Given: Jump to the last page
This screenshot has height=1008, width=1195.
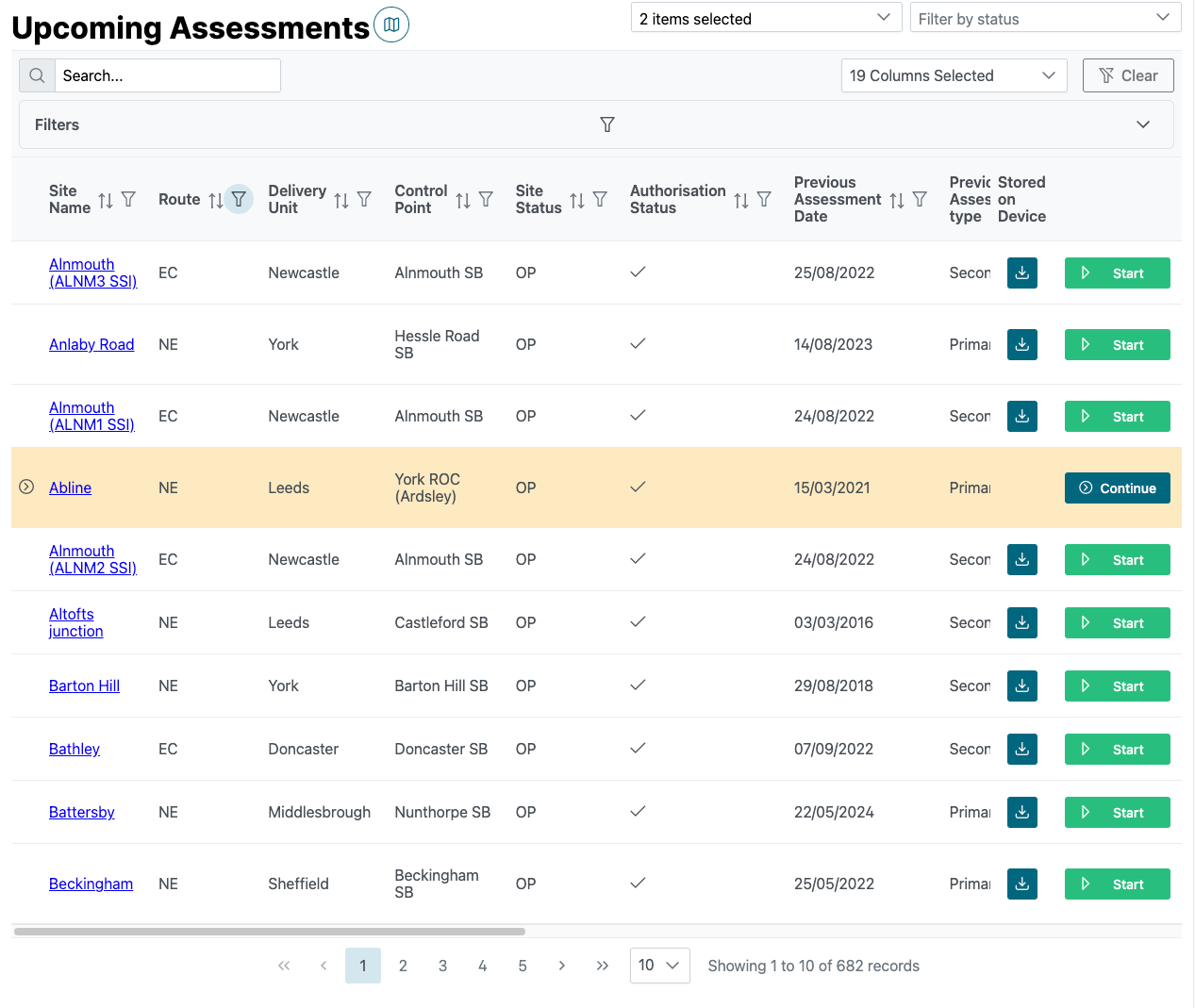Looking at the screenshot, I should pyautogui.click(x=602, y=966).
